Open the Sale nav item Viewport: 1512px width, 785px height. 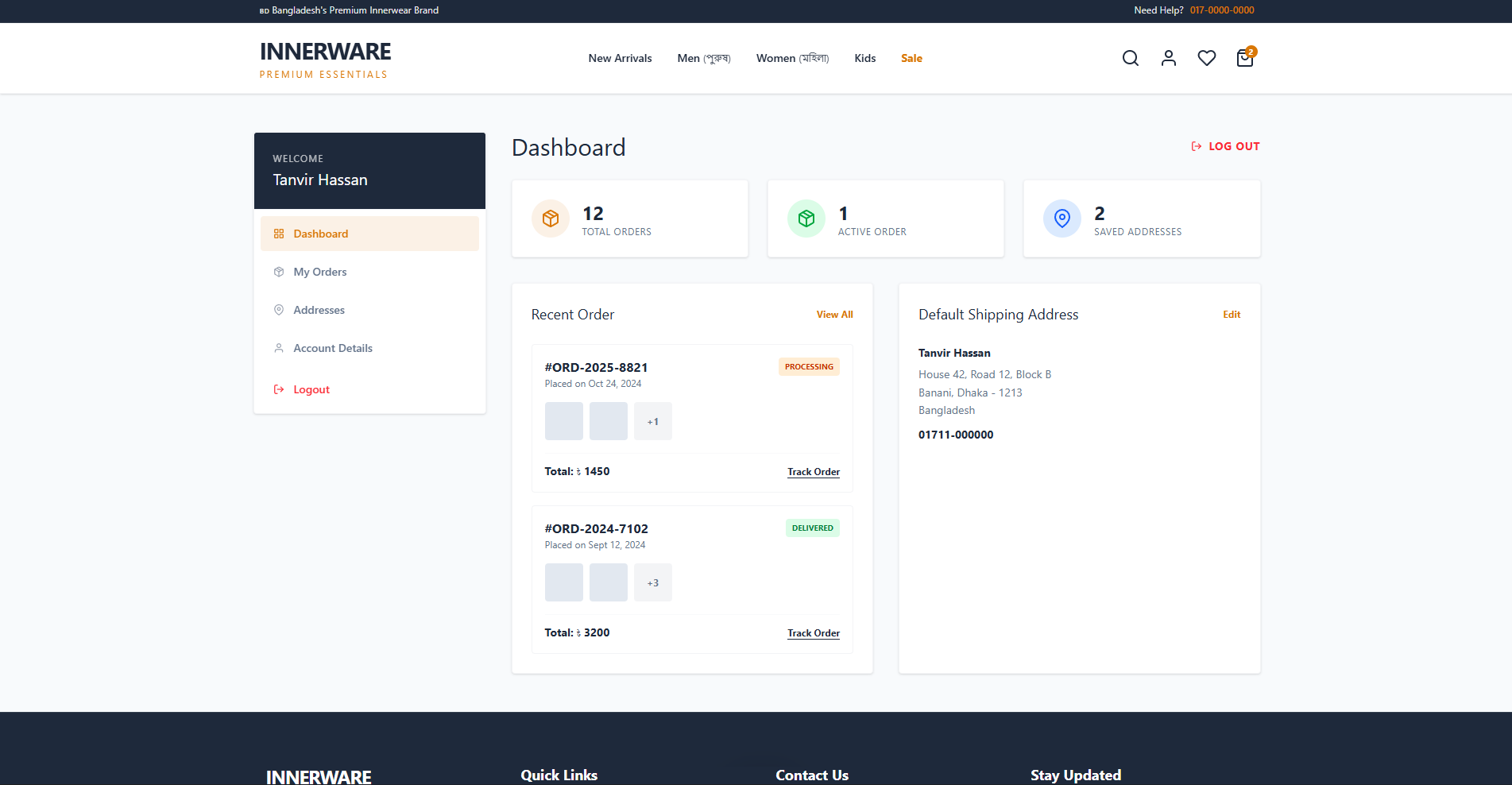[911, 58]
